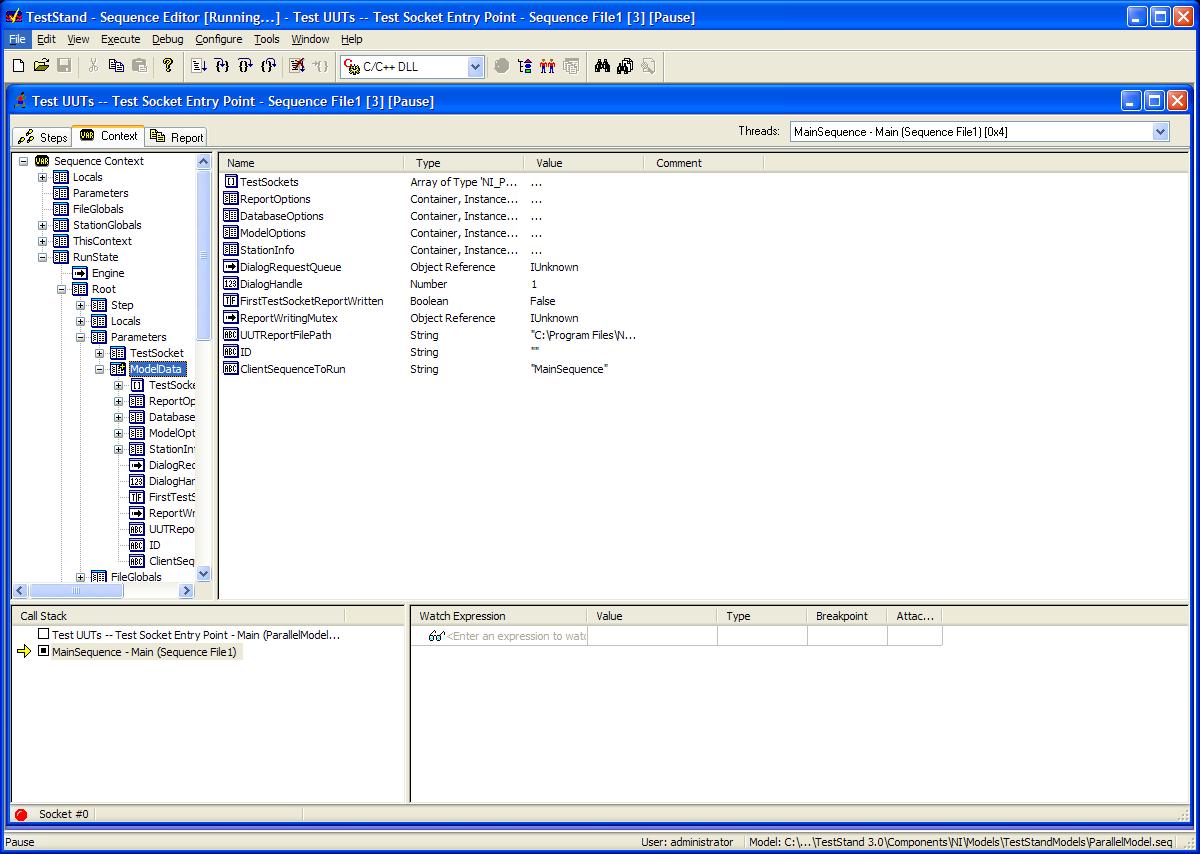Switch to the Report tab
The height and width of the screenshot is (854, 1200).
click(177, 137)
